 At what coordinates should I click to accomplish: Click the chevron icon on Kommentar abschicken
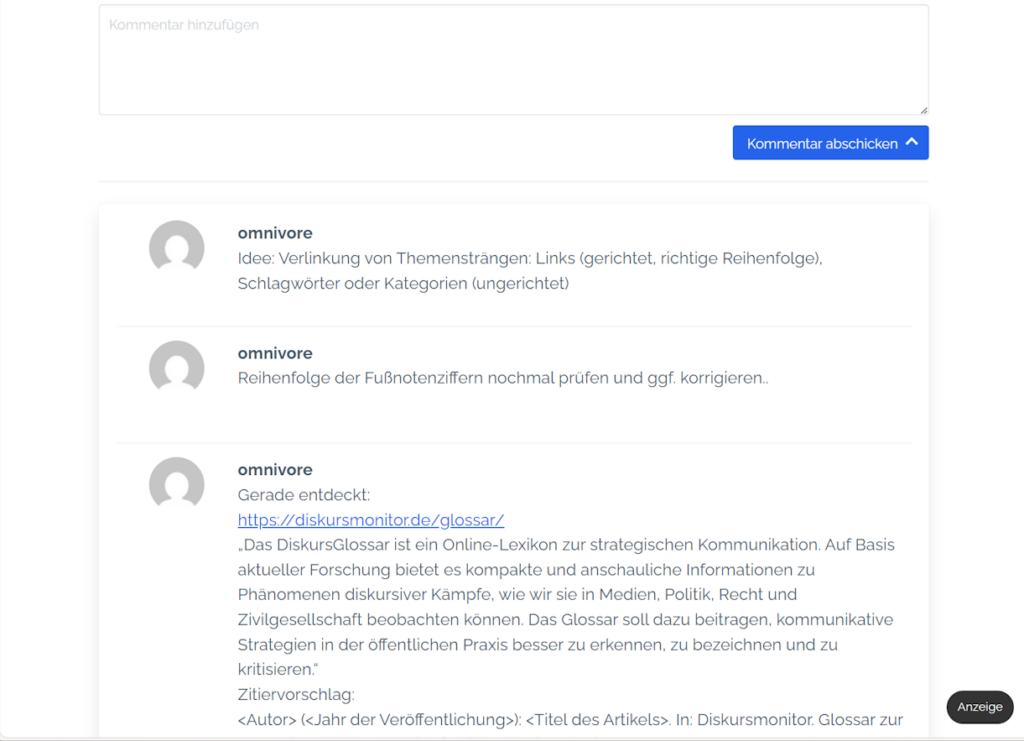(911, 143)
